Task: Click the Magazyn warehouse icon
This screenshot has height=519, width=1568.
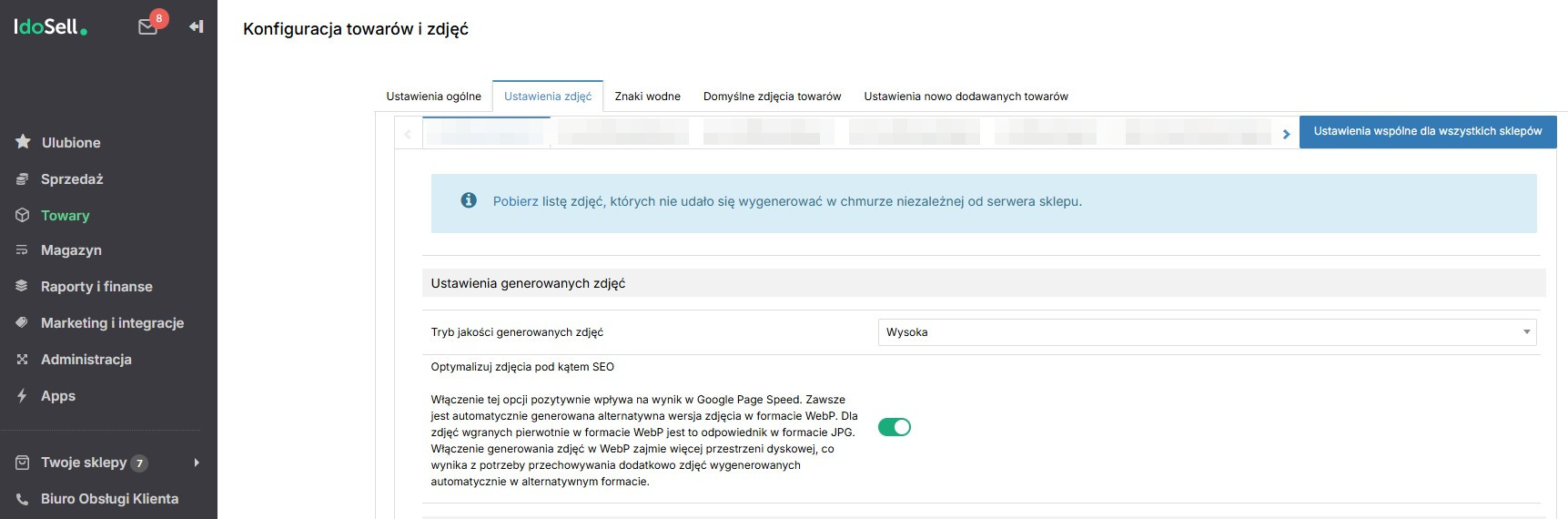Action: tap(23, 250)
